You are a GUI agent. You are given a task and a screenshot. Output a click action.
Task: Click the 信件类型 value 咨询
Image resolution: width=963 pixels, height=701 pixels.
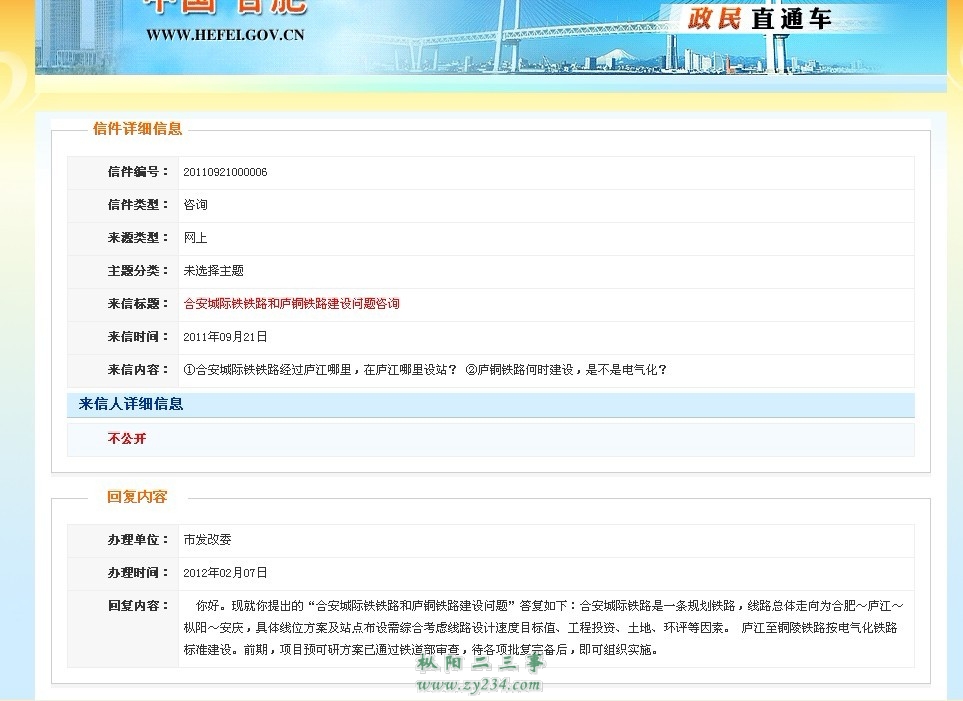pos(195,205)
